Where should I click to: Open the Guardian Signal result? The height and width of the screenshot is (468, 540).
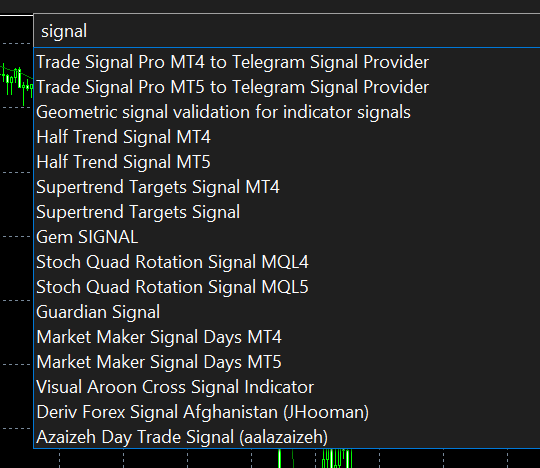287,312
